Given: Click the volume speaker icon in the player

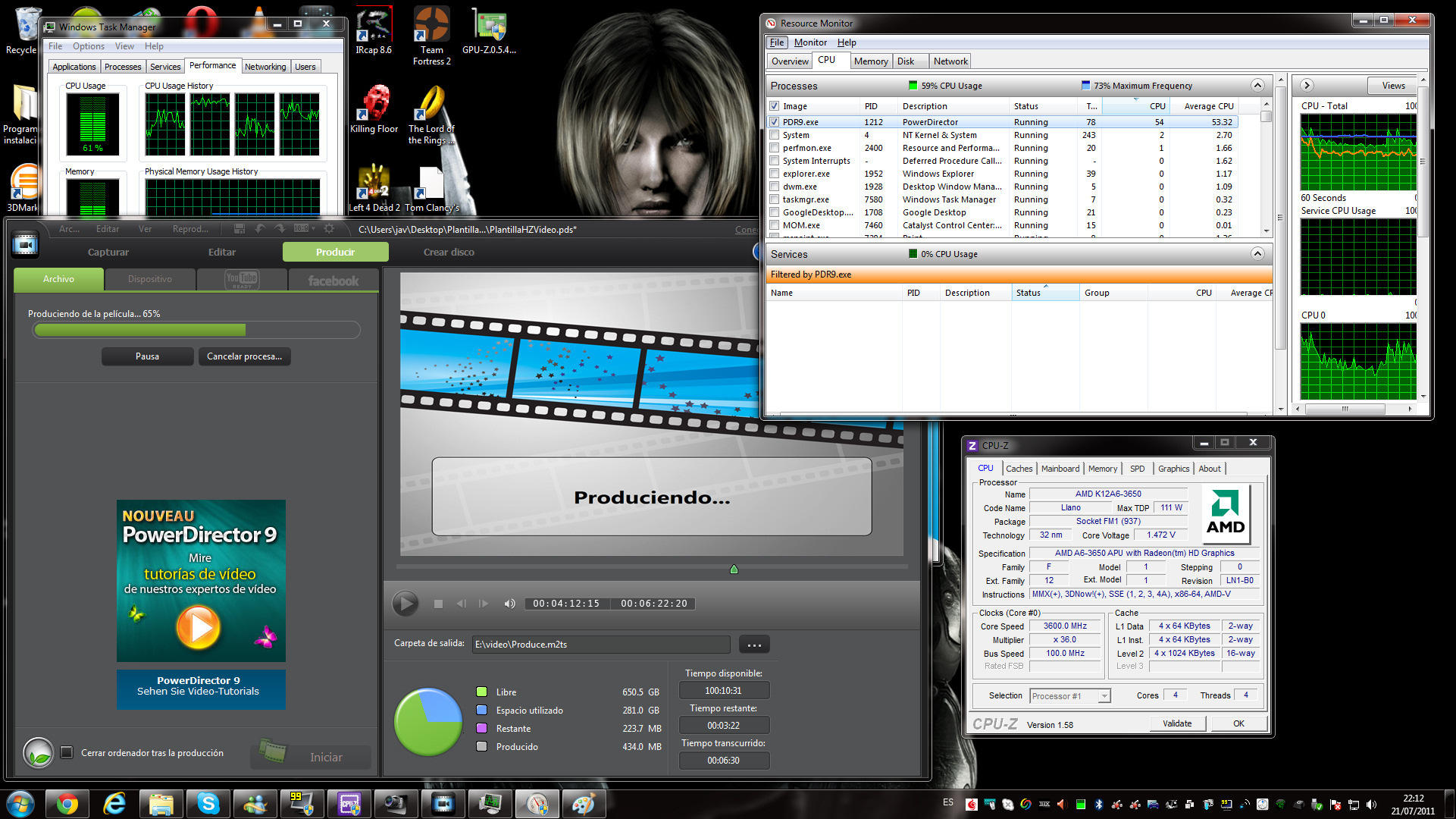Looking at the screenshot, I should click(x=509, y=604).
